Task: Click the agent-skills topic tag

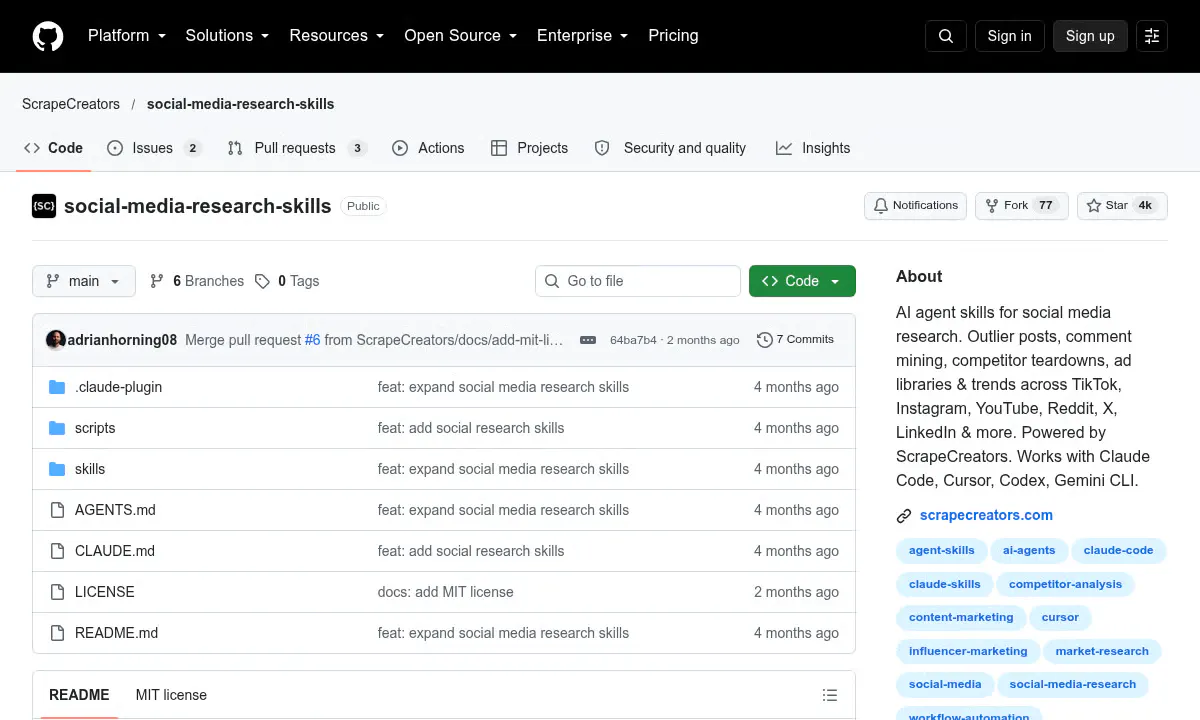Action: (941, 550)
